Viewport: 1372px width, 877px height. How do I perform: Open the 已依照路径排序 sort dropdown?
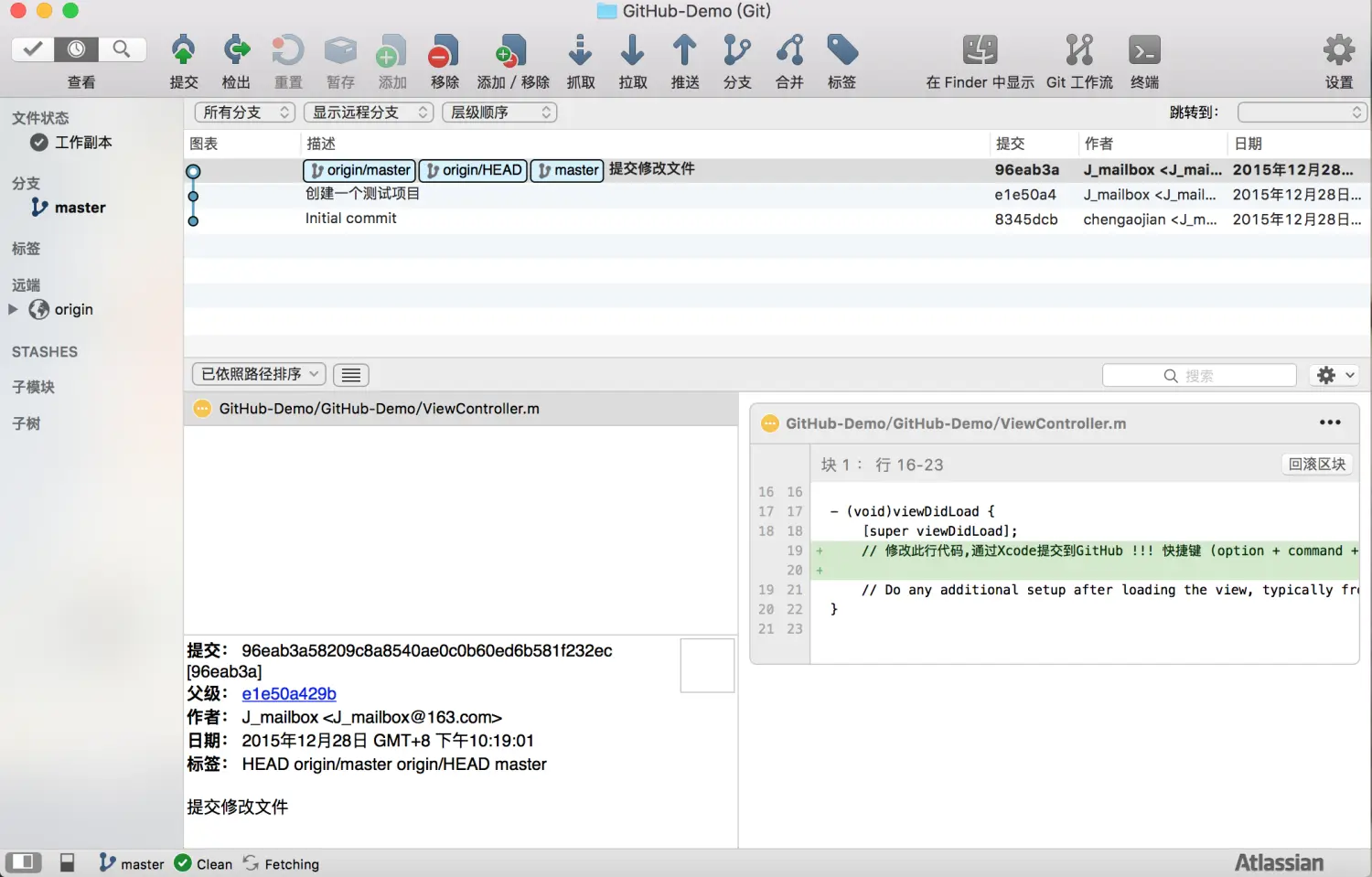point(259,374)
